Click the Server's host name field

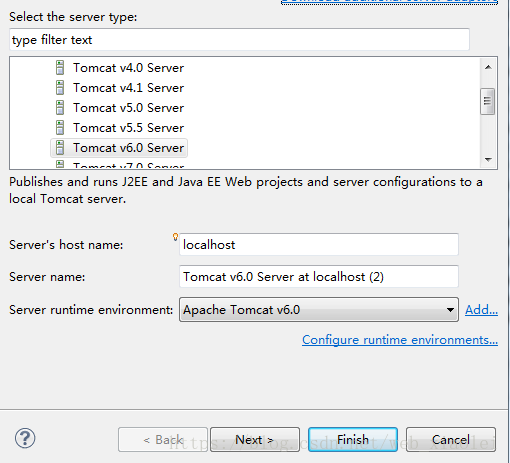click(319, 245)
